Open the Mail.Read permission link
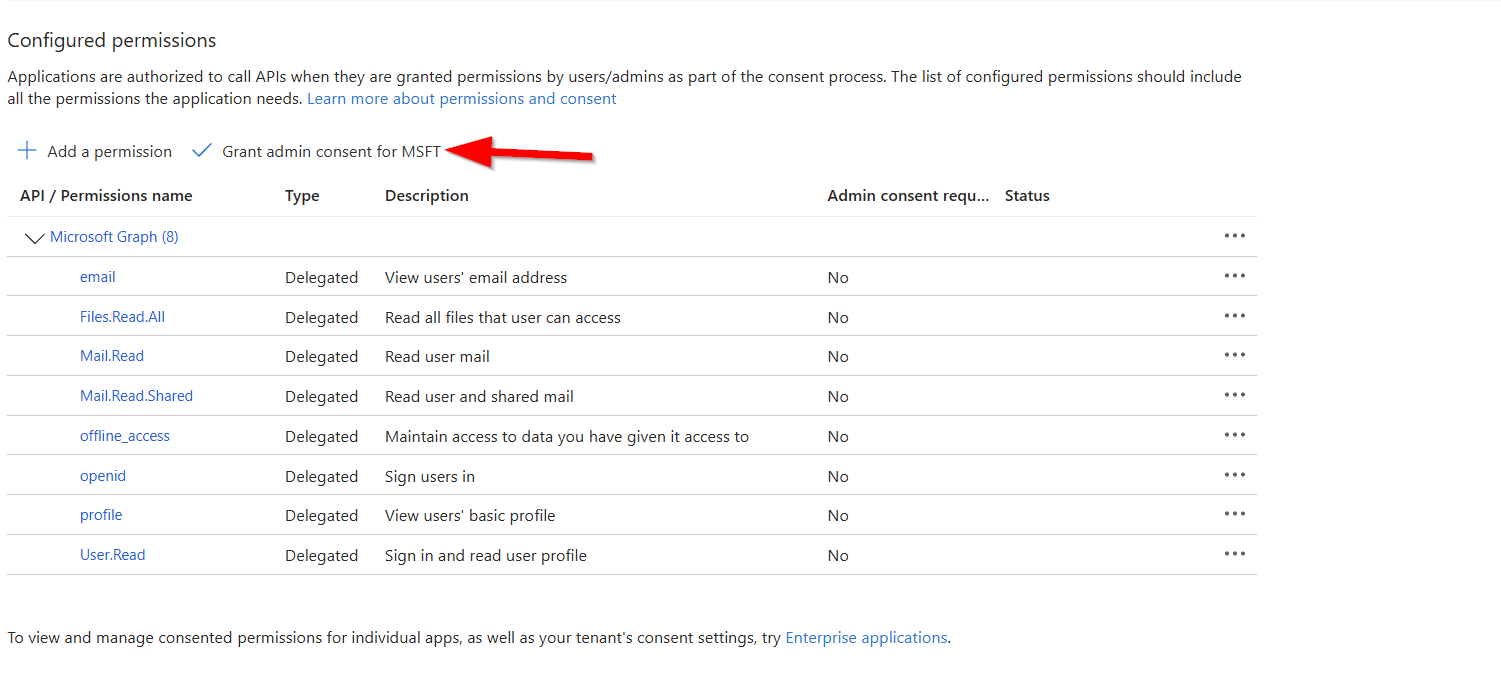Image resolution: width=1501 pixels, height=678 pixels. [112, 356]
